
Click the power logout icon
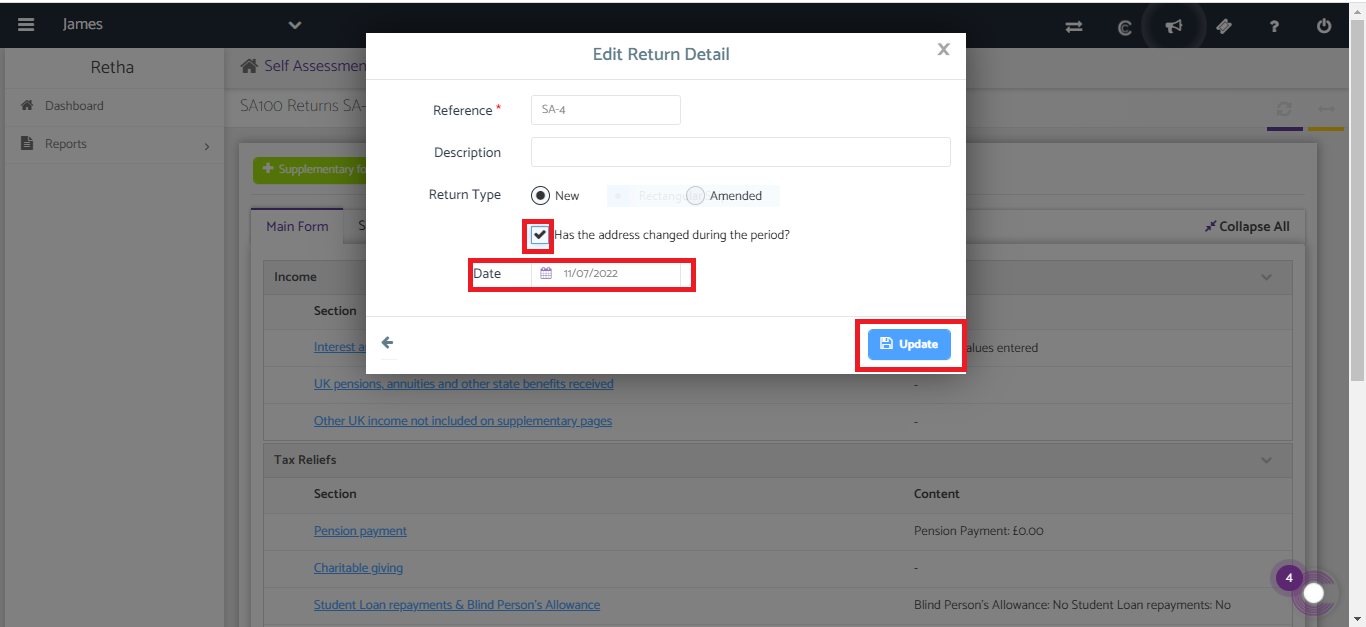pos(1324,27)
